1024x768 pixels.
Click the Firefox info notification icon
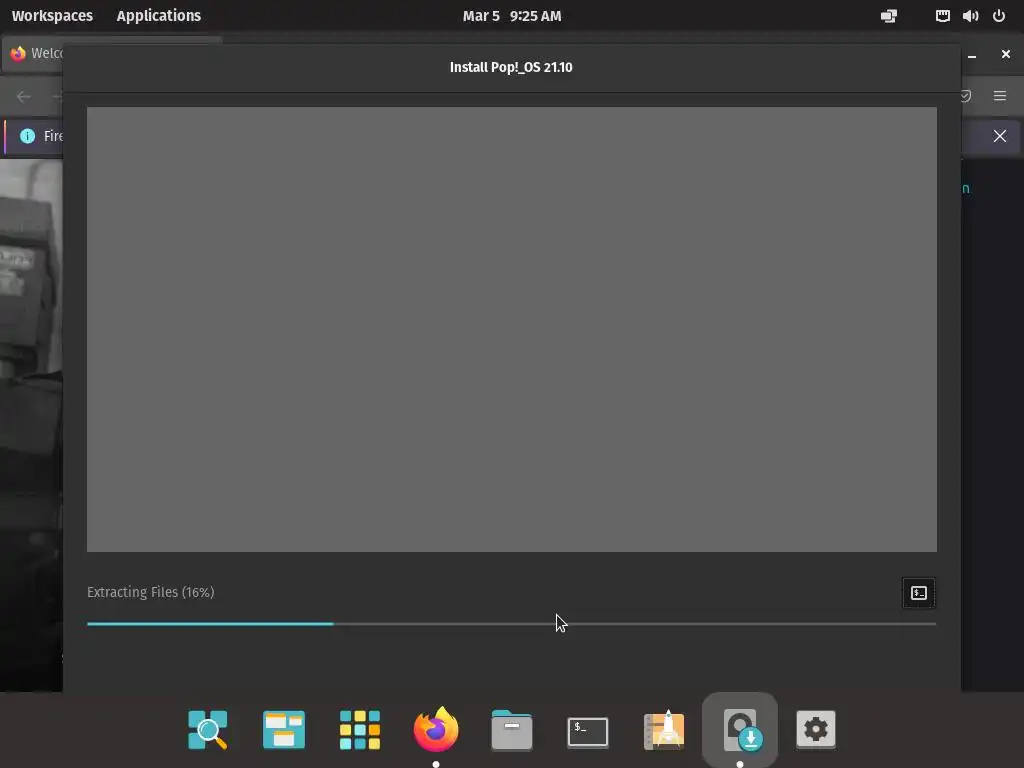point(27,136)
